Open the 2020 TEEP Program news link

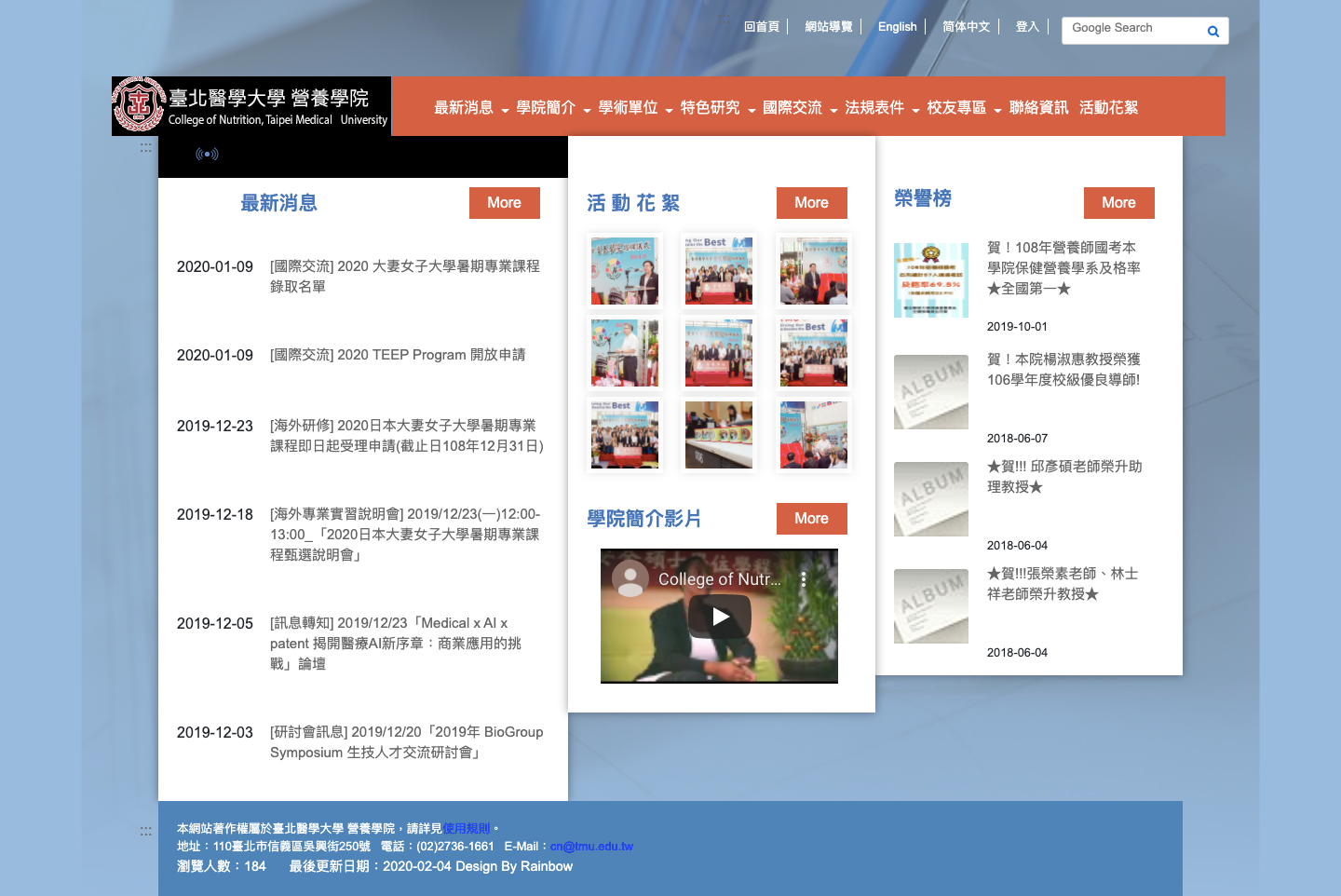[x=398, y=355]
